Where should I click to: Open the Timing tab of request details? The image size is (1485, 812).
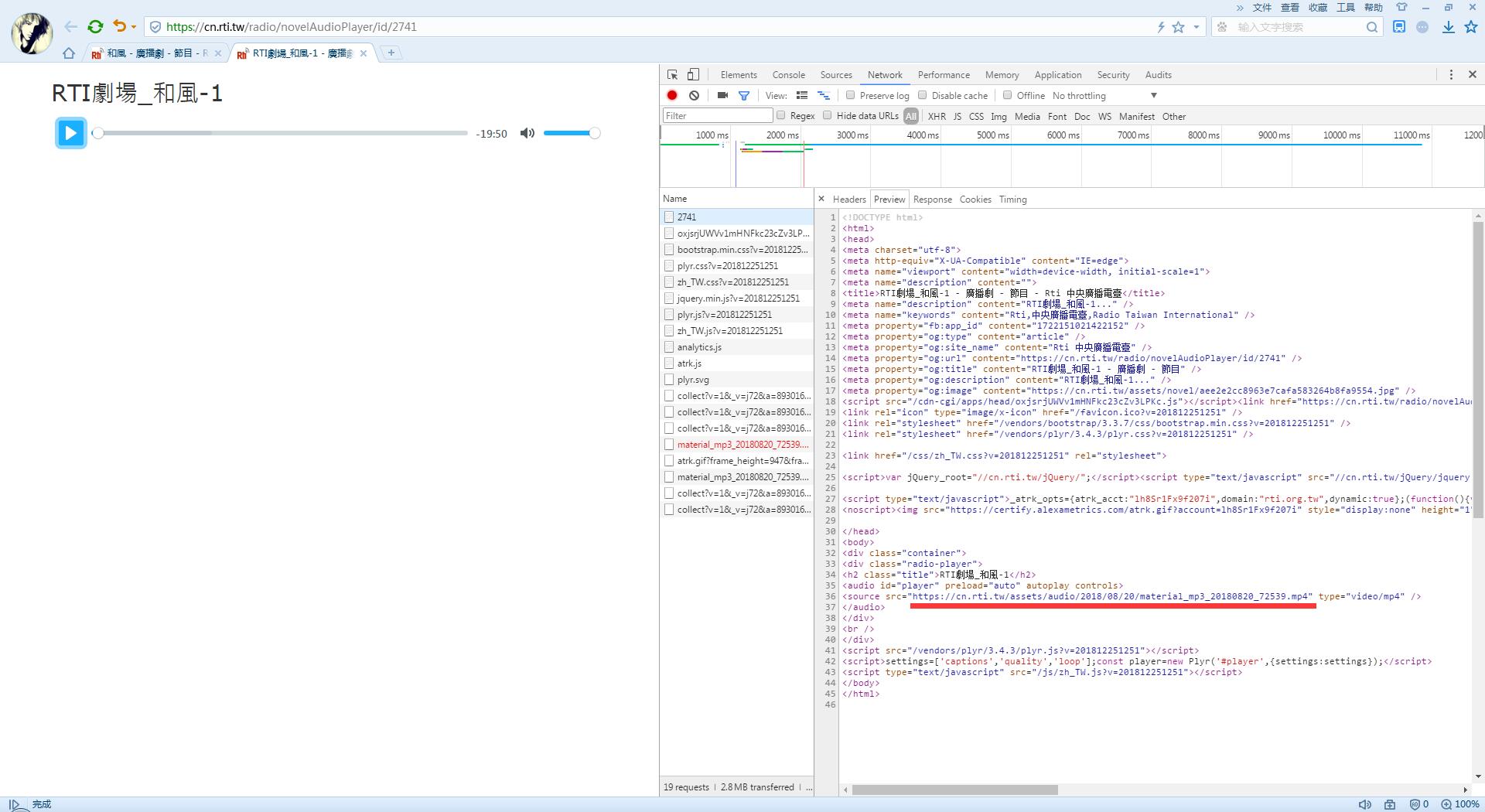[1012, 200]
